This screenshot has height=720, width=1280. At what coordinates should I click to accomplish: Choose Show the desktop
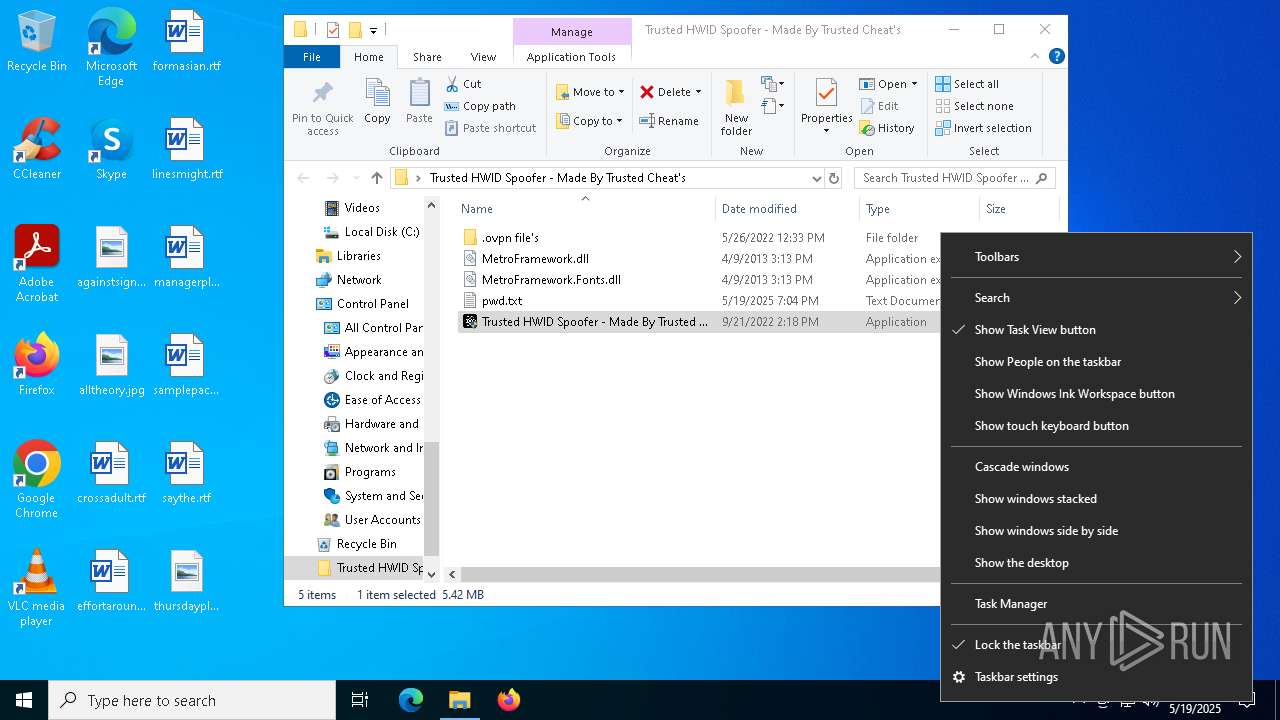tap(1096, 563)
